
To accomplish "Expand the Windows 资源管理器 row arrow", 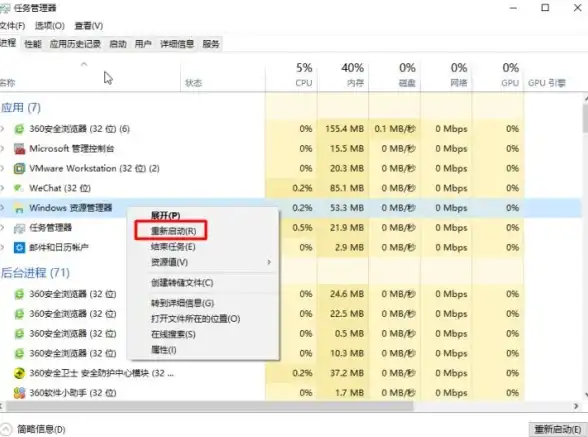I will pyautogui.click(x=2, y=208).
